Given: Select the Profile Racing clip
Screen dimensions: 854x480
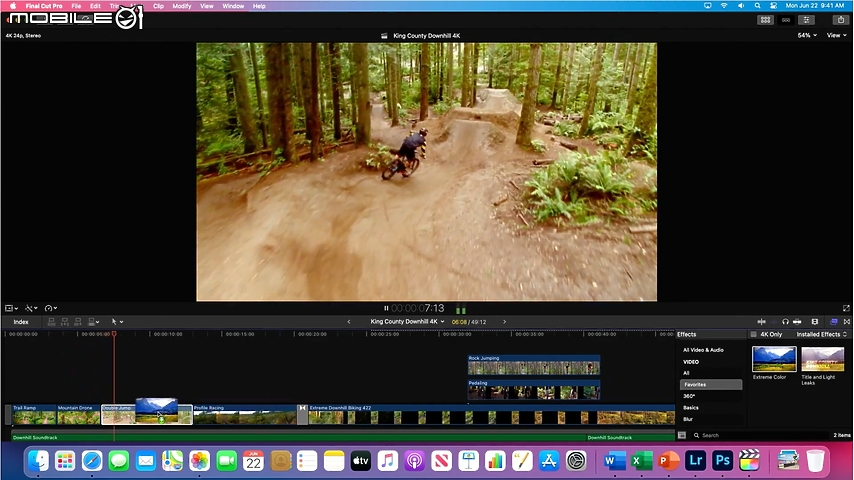Looking at the screenshot, I should [245, 415].
